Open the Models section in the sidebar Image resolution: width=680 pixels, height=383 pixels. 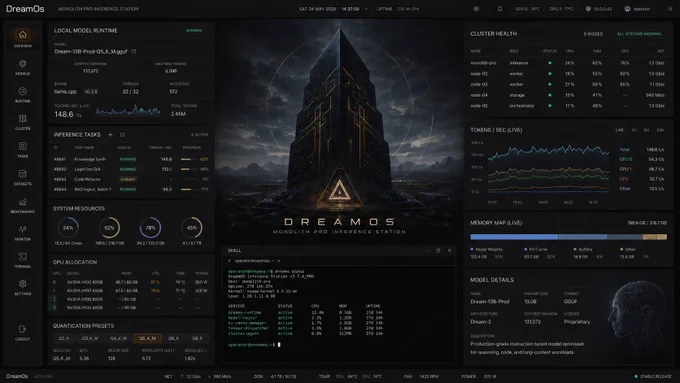23,64
